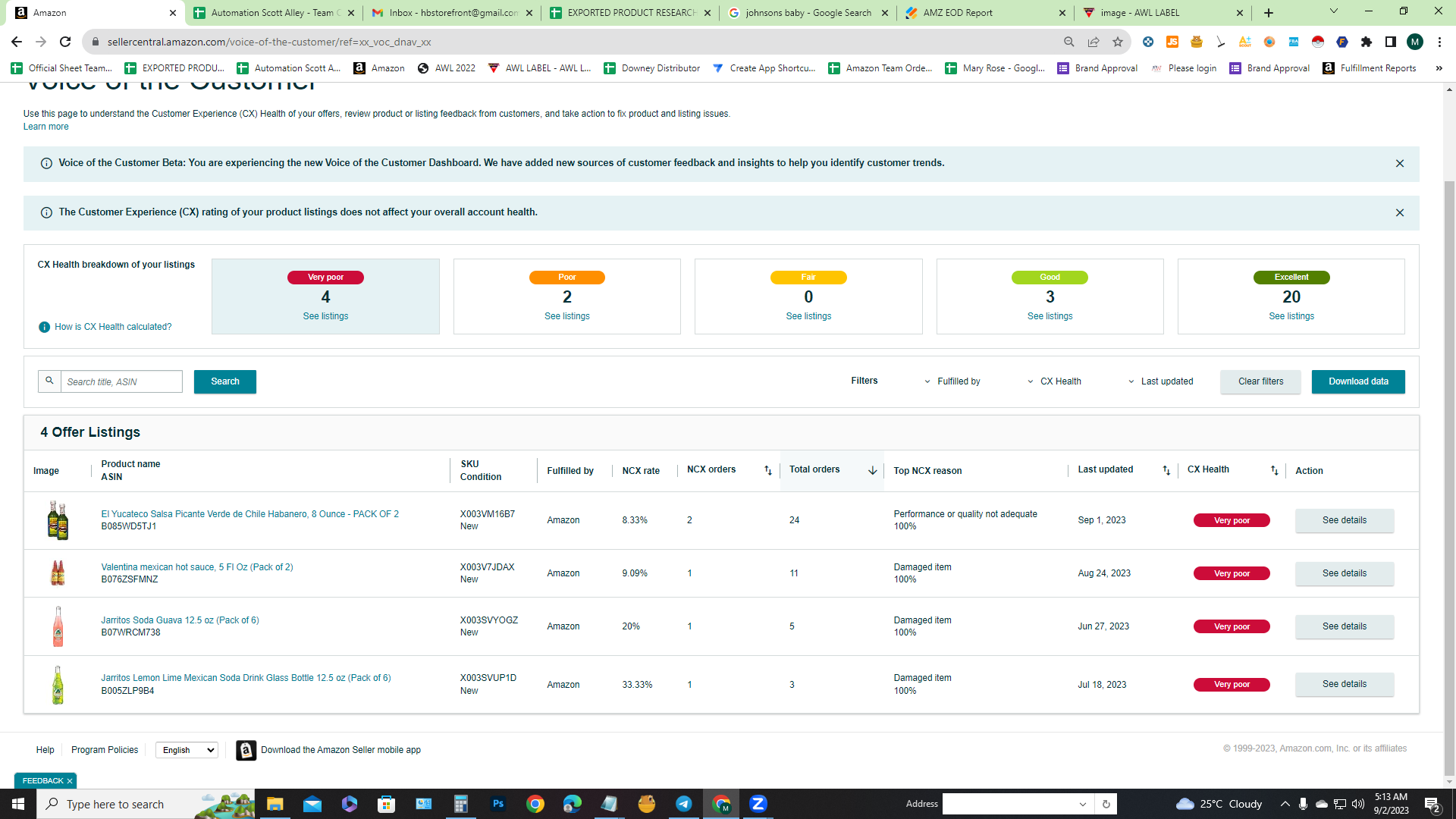Reload the Seller Central page
Screen dimensions: 1456x819
click(x=65, y=42)
